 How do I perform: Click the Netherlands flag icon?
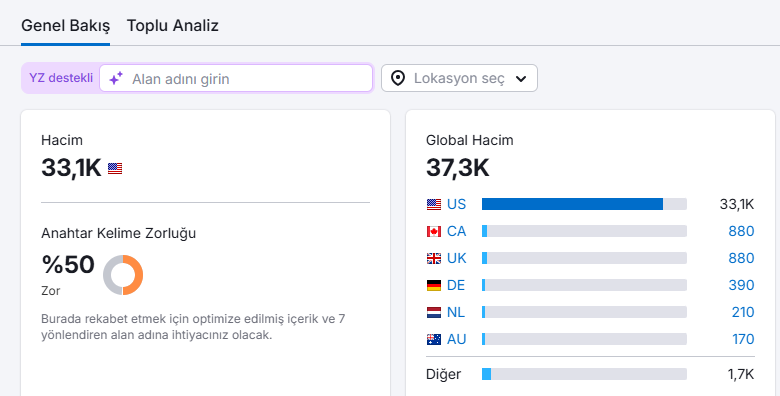pos(434,312)
